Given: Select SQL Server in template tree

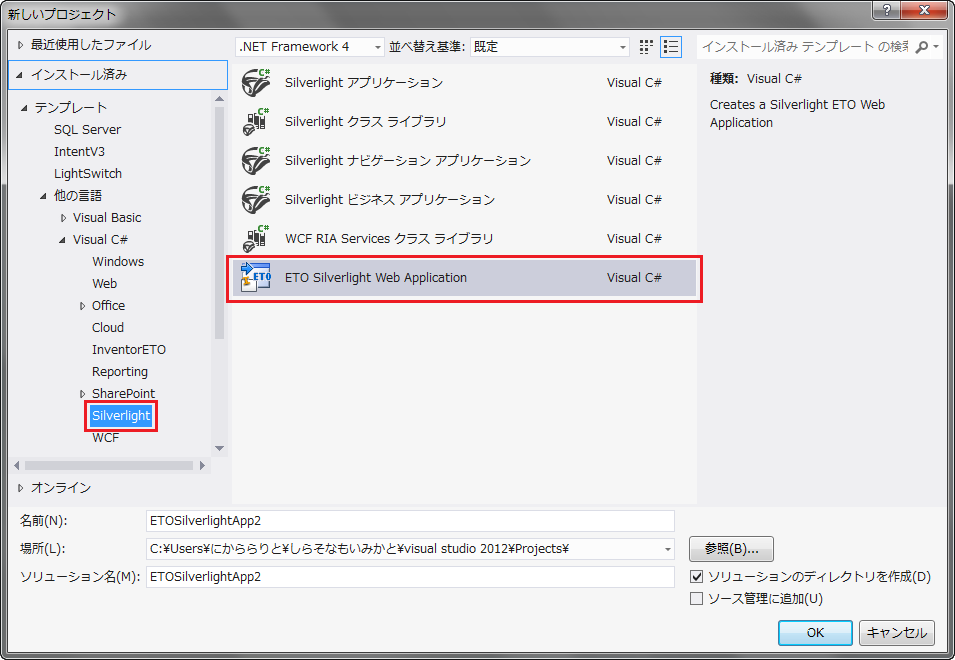Looking at the screenshot, I should (x=87, y=130).
